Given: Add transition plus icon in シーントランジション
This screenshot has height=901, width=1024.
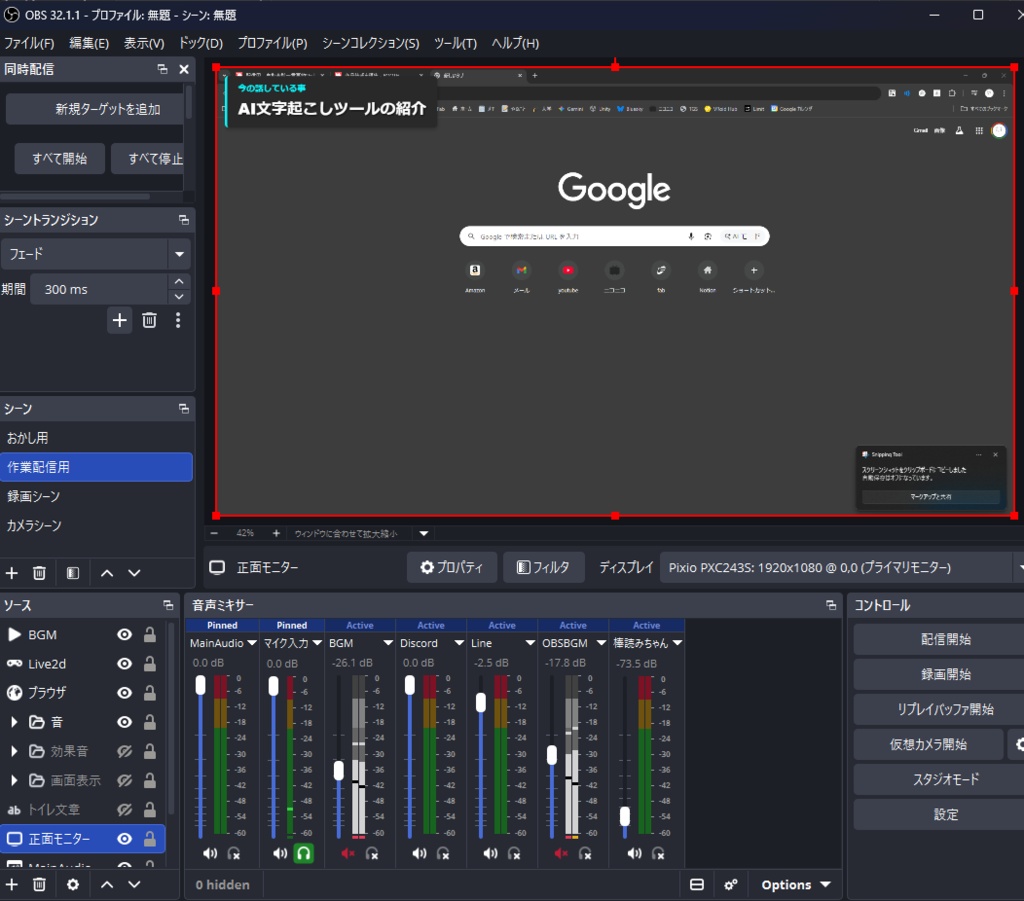Looking at the screenshot, I should [120, 320].
